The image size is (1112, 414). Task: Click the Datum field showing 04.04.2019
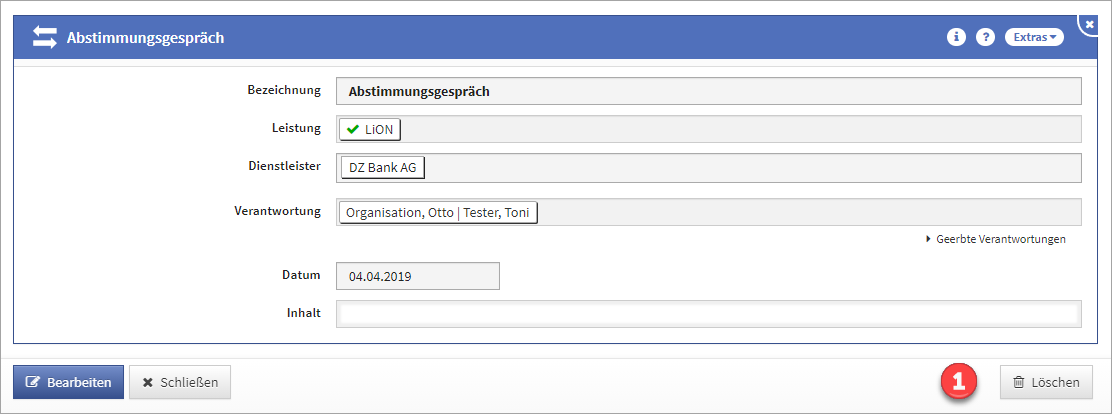[417, 276]
